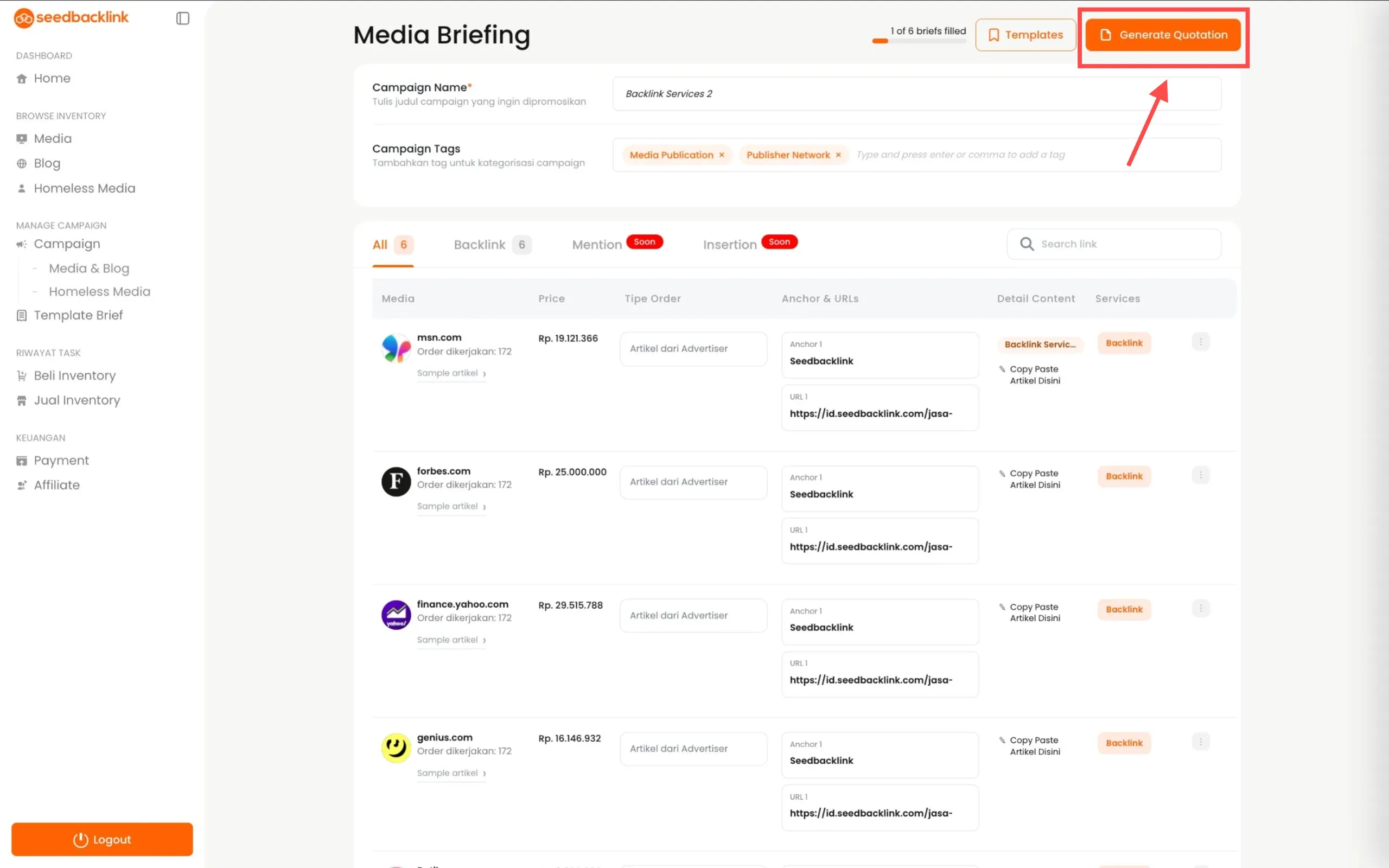This screenshot has width=1389, height=868.
Task: Click Generate Quotation button
Action: click(1163, 35)
